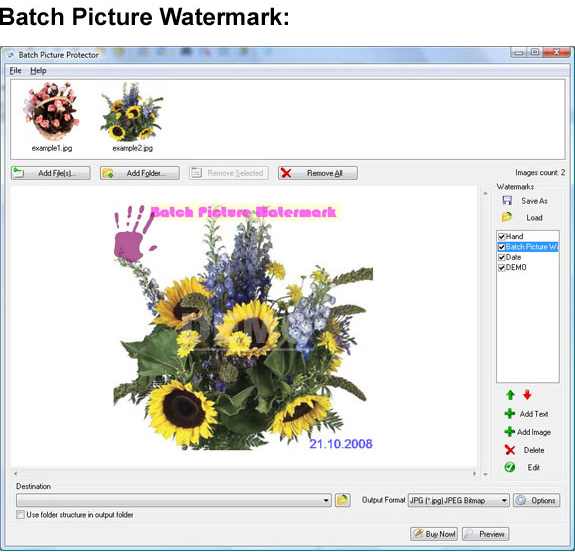Click the preview vertical scrollbar down arrow
575x552 pixels.
pos(485,474)
